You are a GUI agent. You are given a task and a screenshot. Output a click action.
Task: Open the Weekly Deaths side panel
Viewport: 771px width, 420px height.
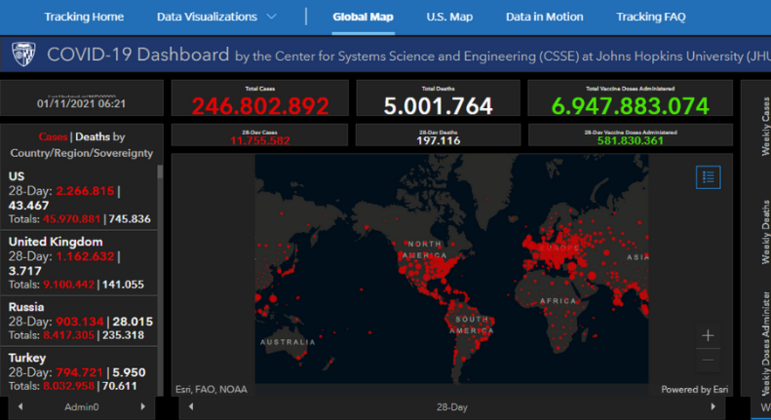click(765, 232)
